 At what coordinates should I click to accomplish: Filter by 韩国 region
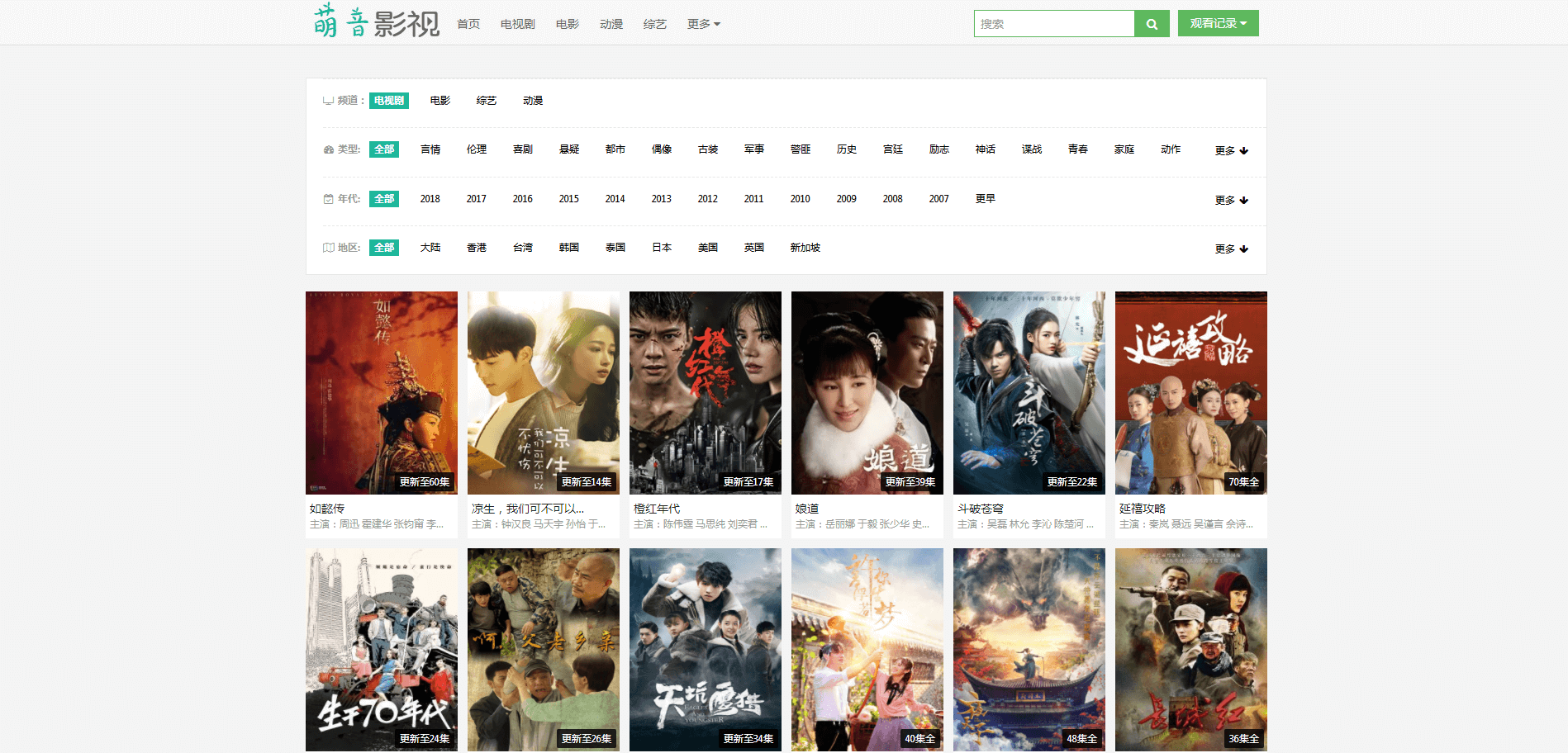tap(569, 248)
